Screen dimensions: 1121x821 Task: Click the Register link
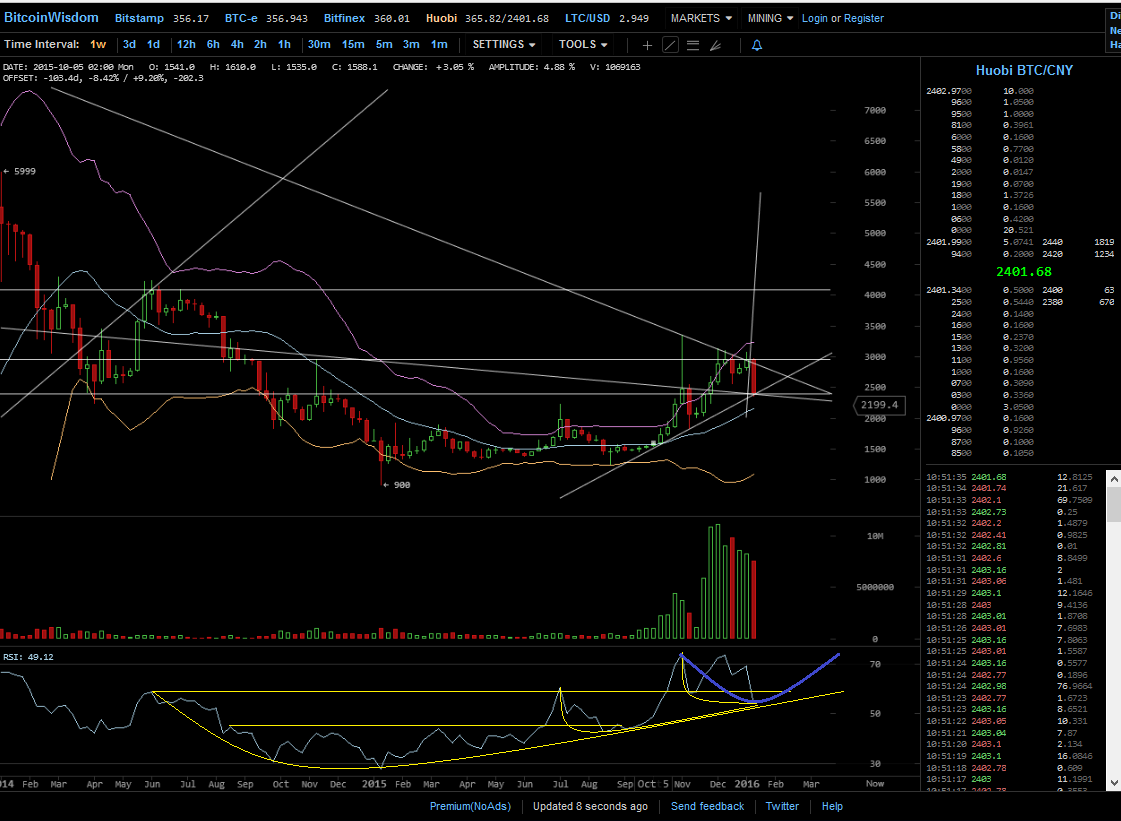coord(864,18)
